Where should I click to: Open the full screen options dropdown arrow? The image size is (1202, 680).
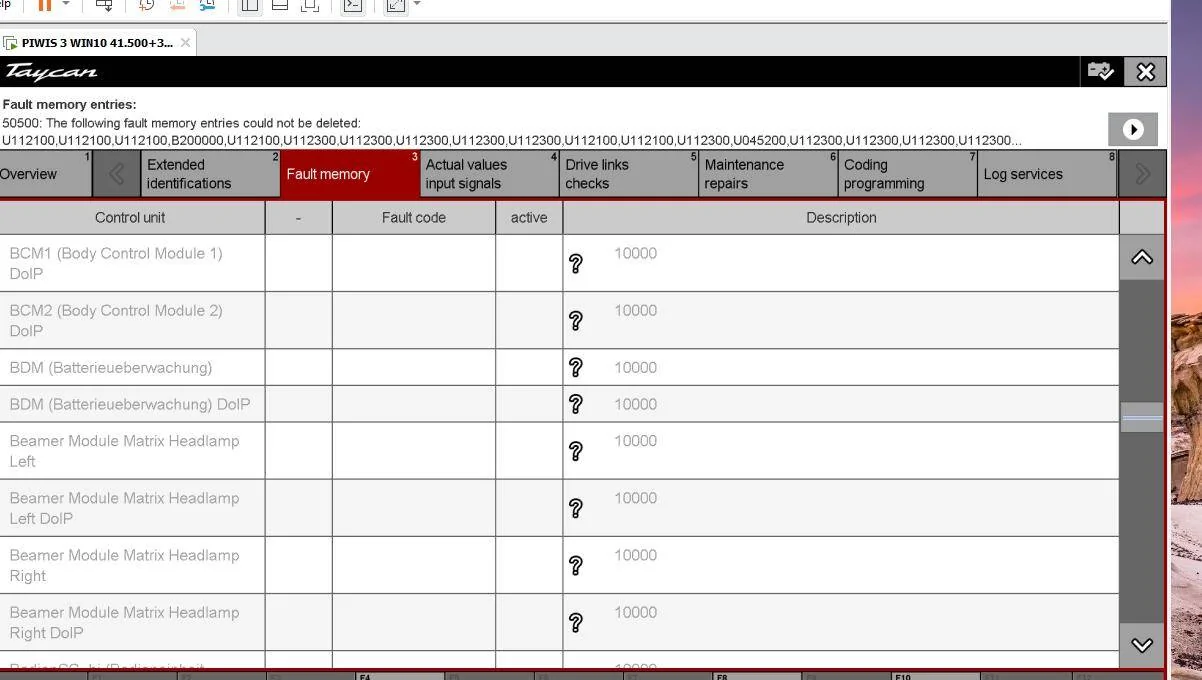click(417, 4)
